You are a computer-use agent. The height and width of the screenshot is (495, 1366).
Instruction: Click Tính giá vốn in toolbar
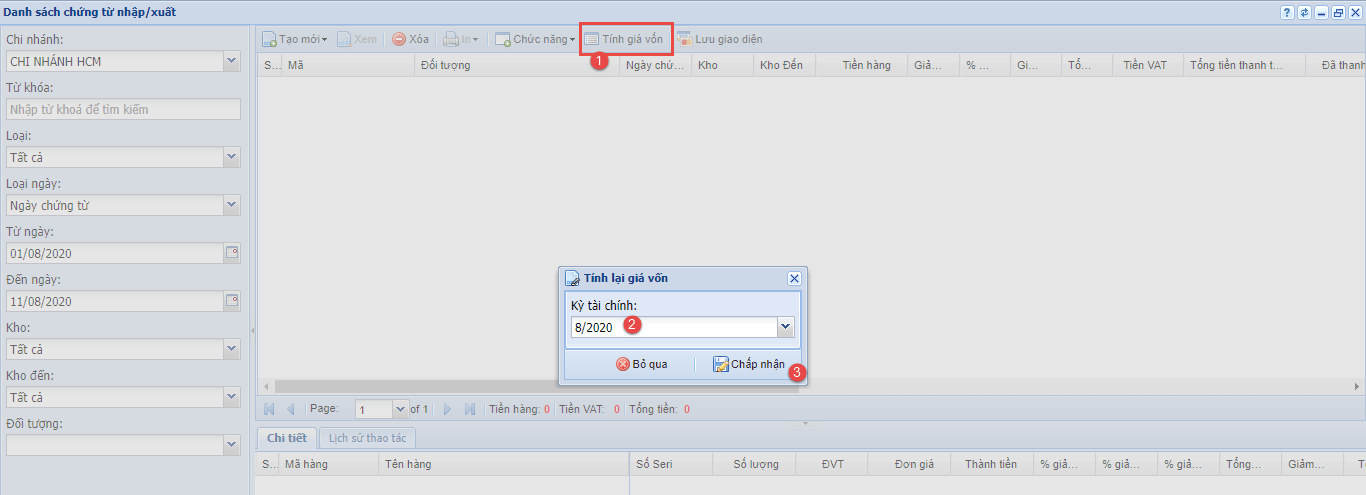click(x=624, y=39)
